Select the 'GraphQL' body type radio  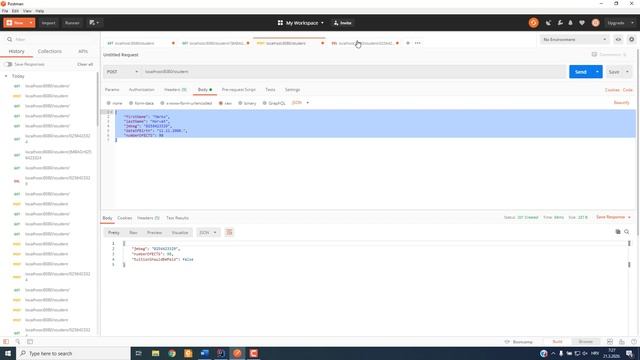tap(264, 103)
